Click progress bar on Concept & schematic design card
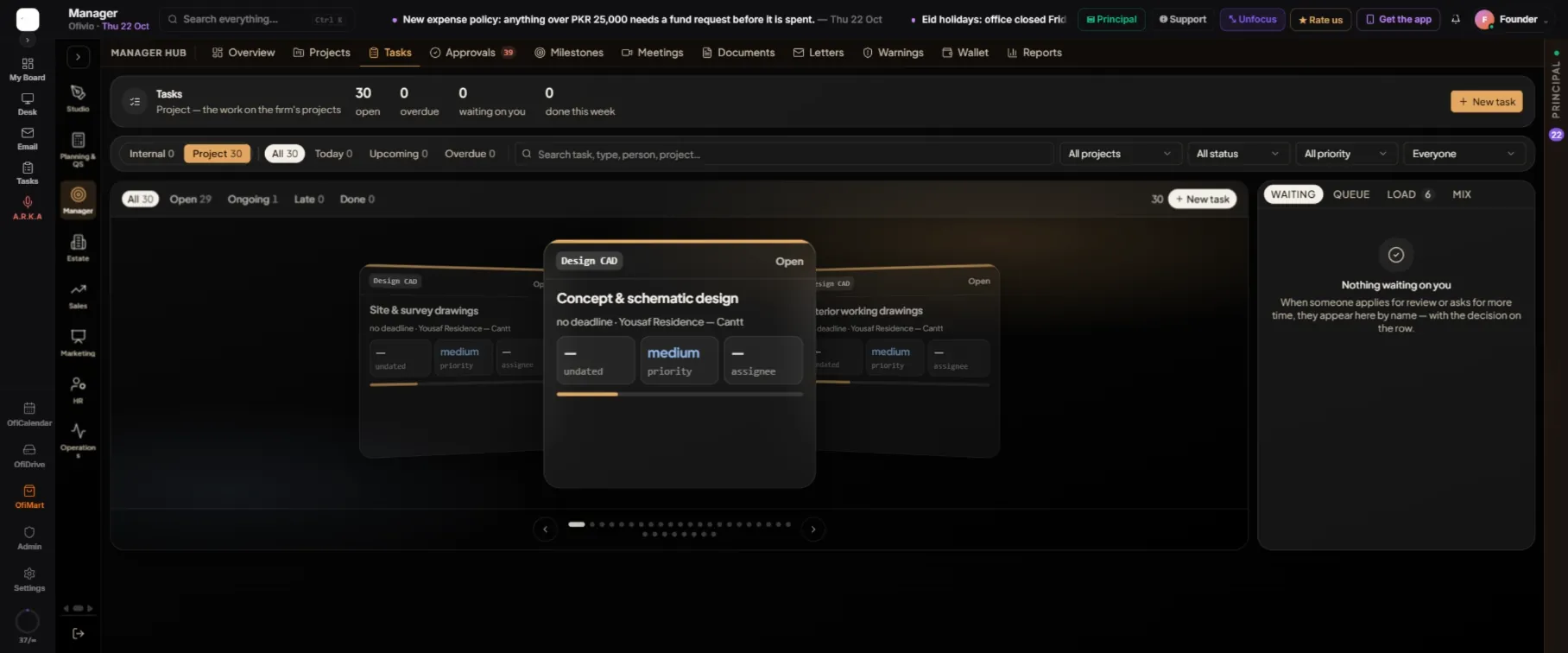Viewport: 1568px width, 653px height. pos(680,394)
